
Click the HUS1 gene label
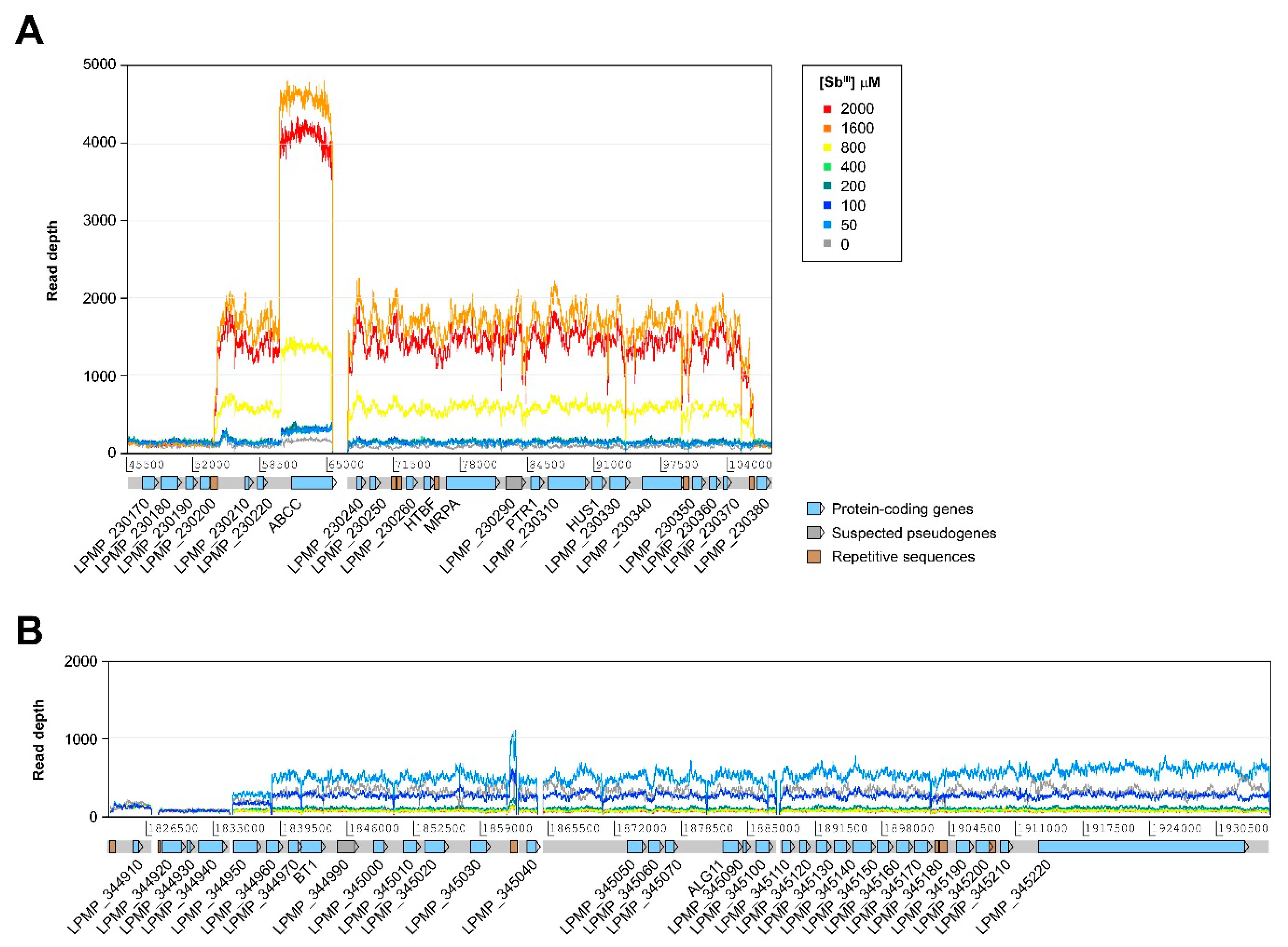[582, 515]
